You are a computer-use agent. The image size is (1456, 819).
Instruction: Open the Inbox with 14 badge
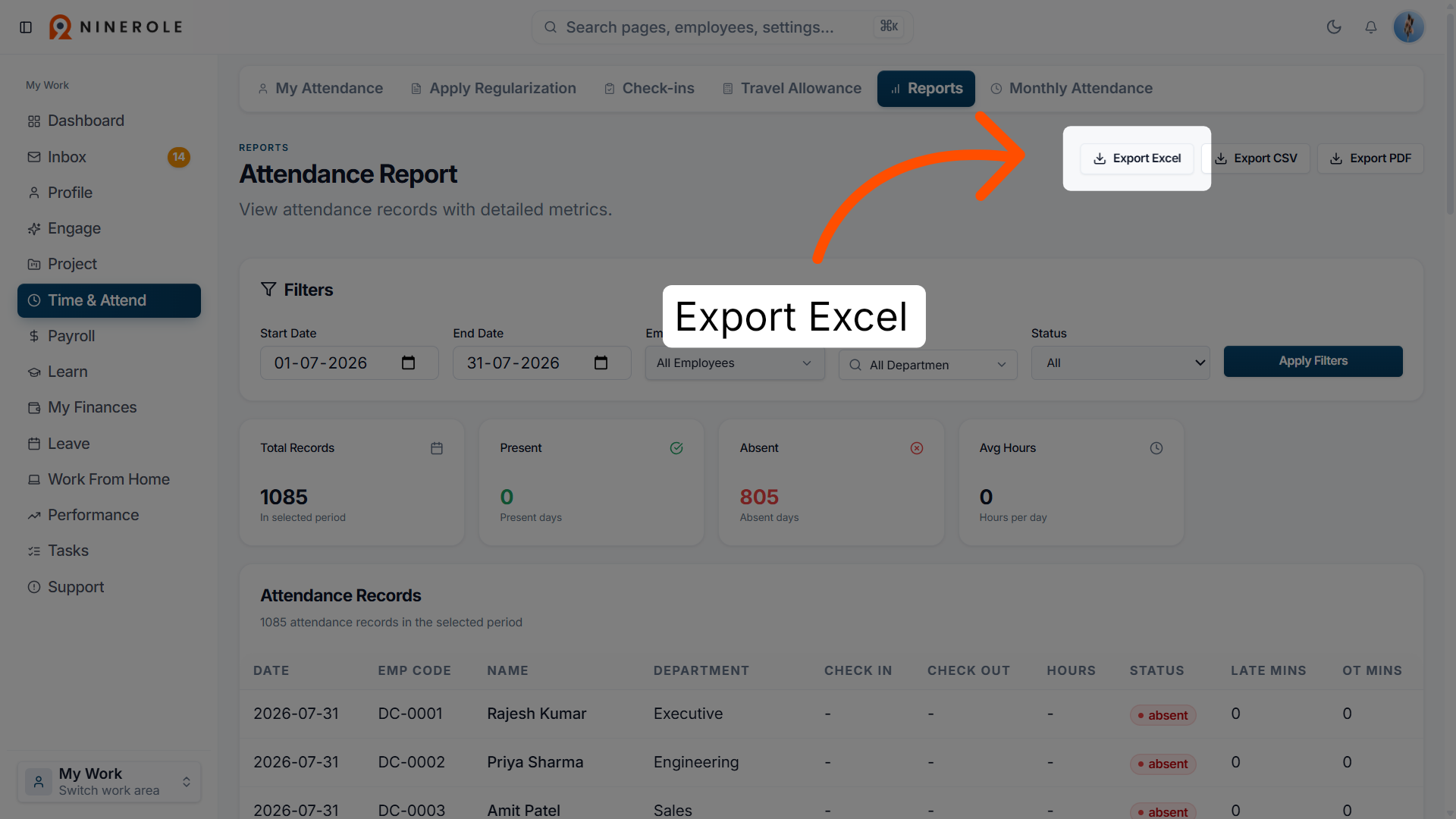pos(109,157)
